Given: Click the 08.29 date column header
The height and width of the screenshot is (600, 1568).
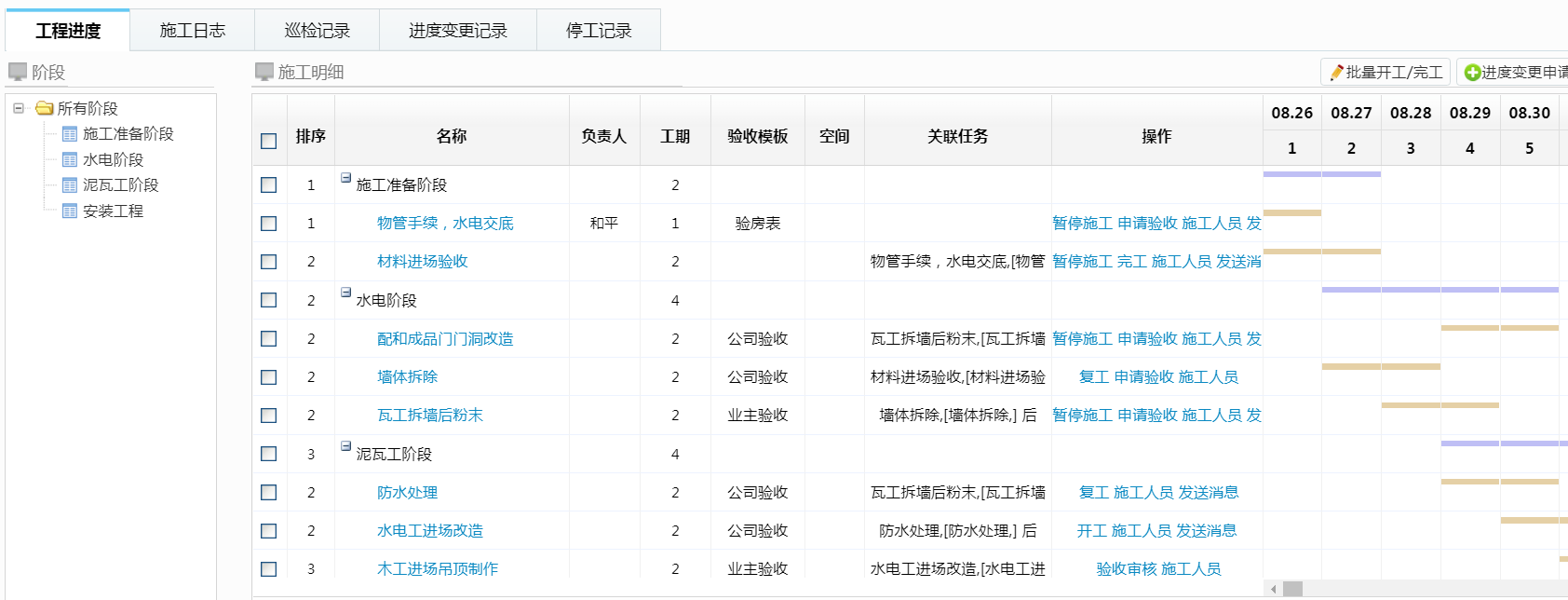Looking at the screenshot, I should pyautogui.click(x=1470, y=113).
